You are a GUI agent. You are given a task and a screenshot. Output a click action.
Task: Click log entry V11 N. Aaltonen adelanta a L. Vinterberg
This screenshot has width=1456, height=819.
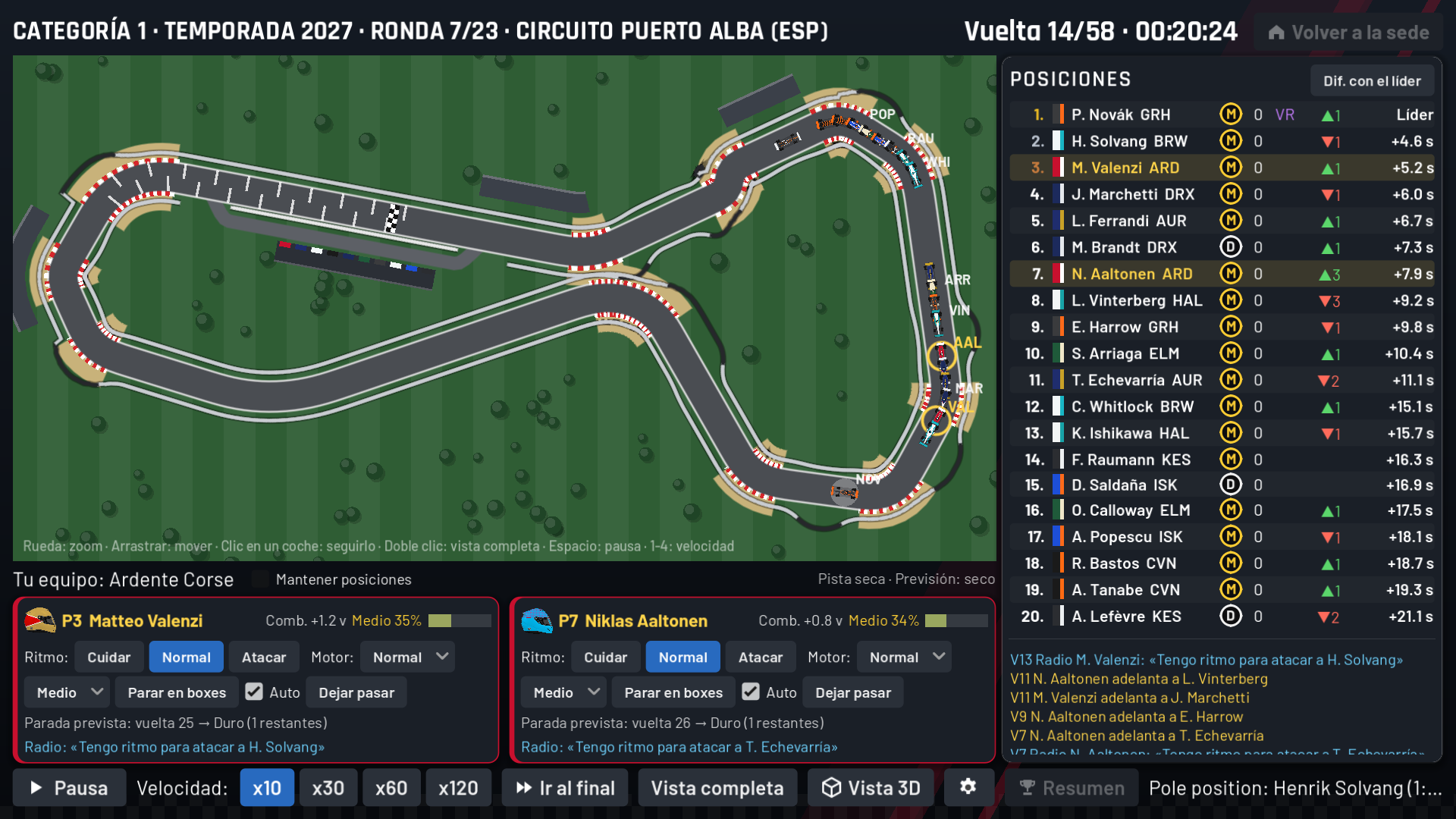(1139, 679)
